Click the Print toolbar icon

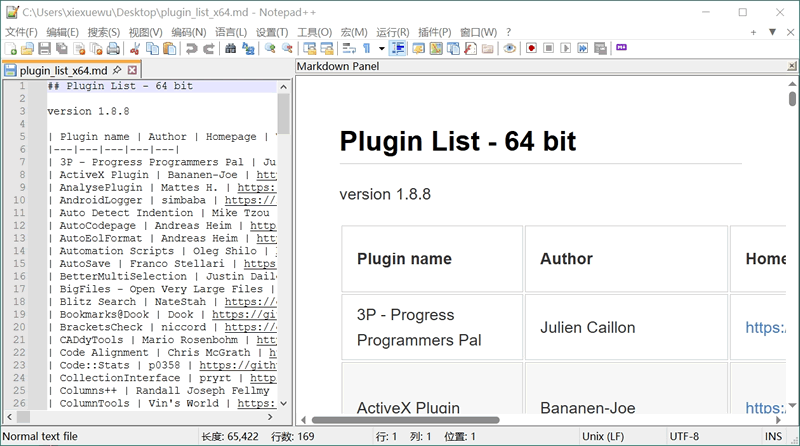(114, 48)
